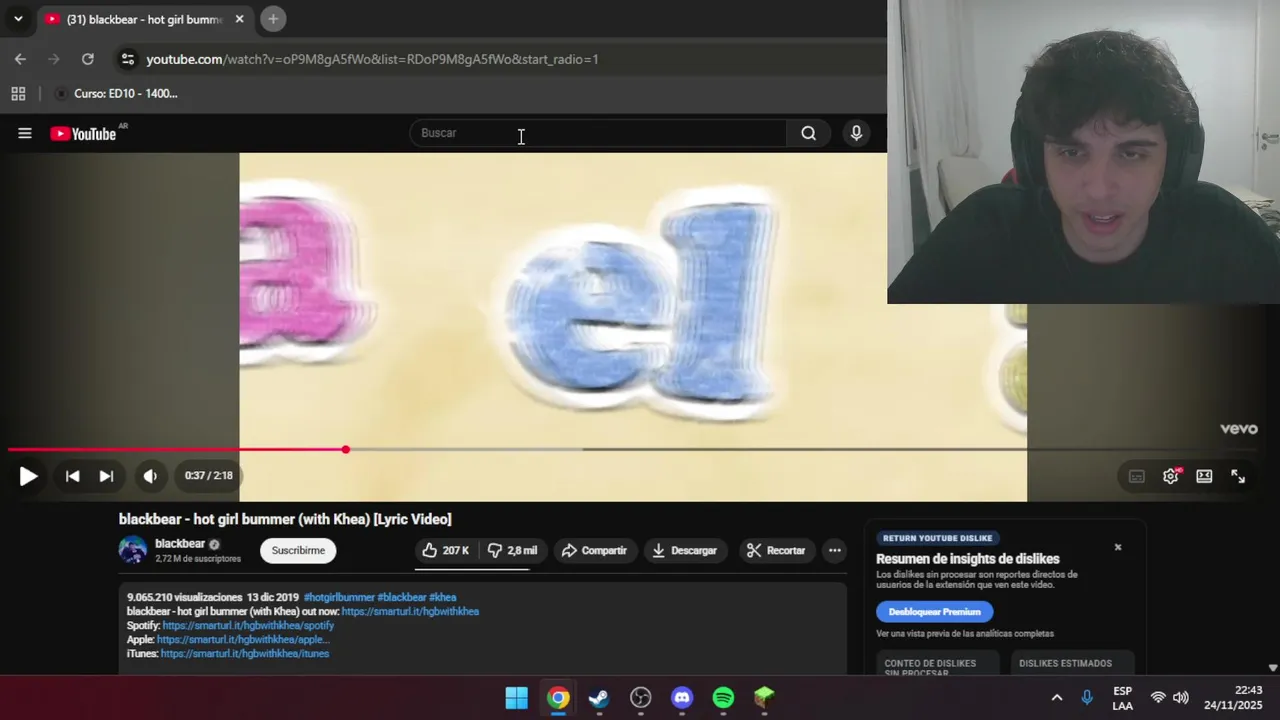Open the #khea hashtag
The height and width of the screenshot is (720, 1280).
(x=443, y=597)
